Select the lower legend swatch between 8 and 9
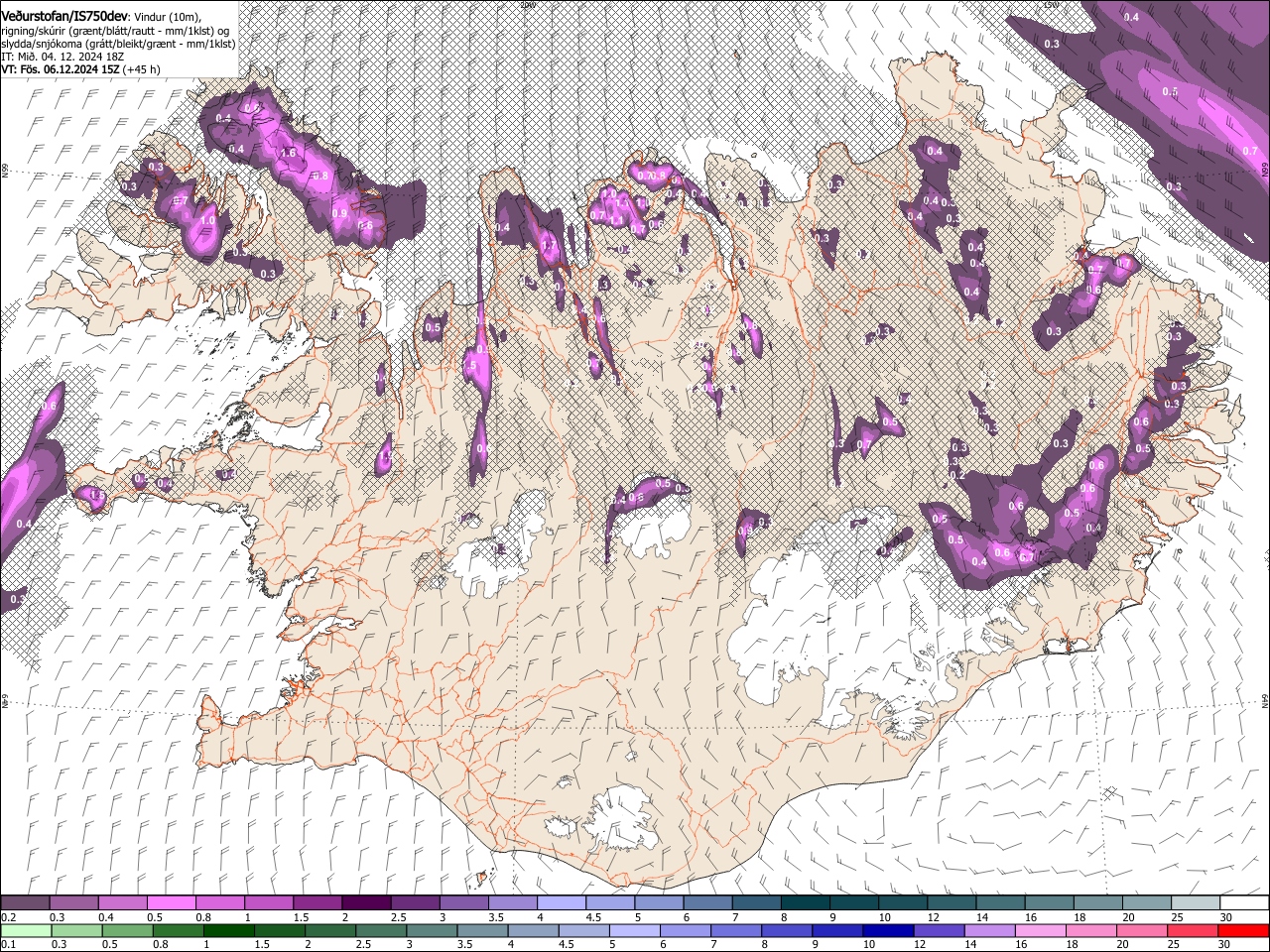 (788, 930)
